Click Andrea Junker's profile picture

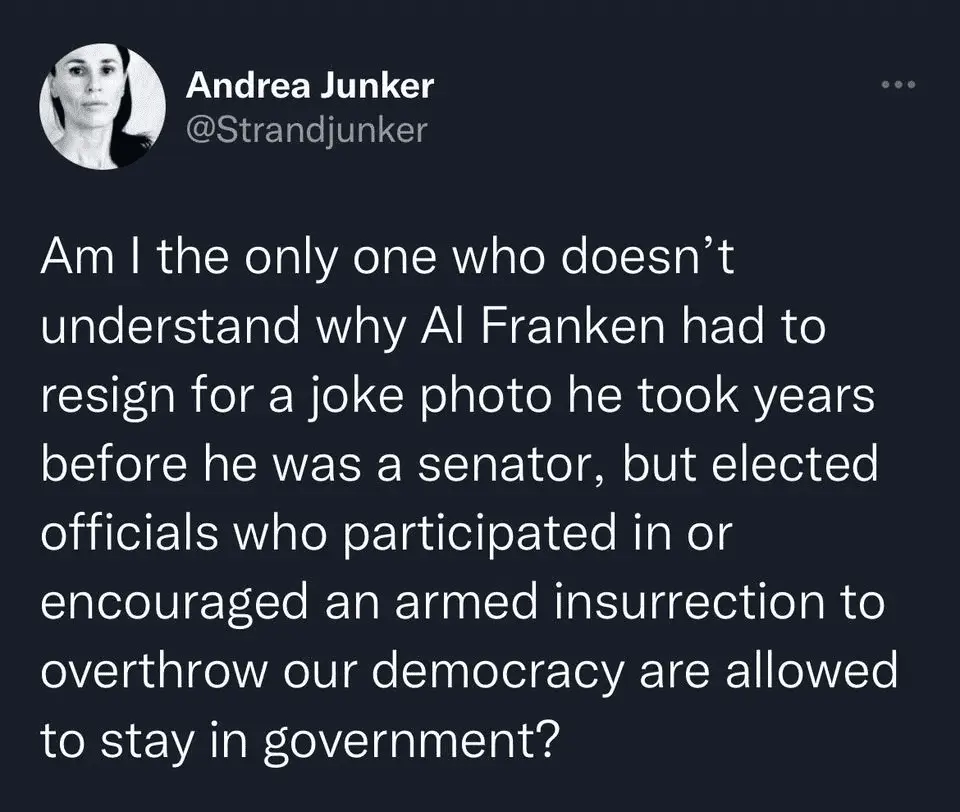pos(101,106)
